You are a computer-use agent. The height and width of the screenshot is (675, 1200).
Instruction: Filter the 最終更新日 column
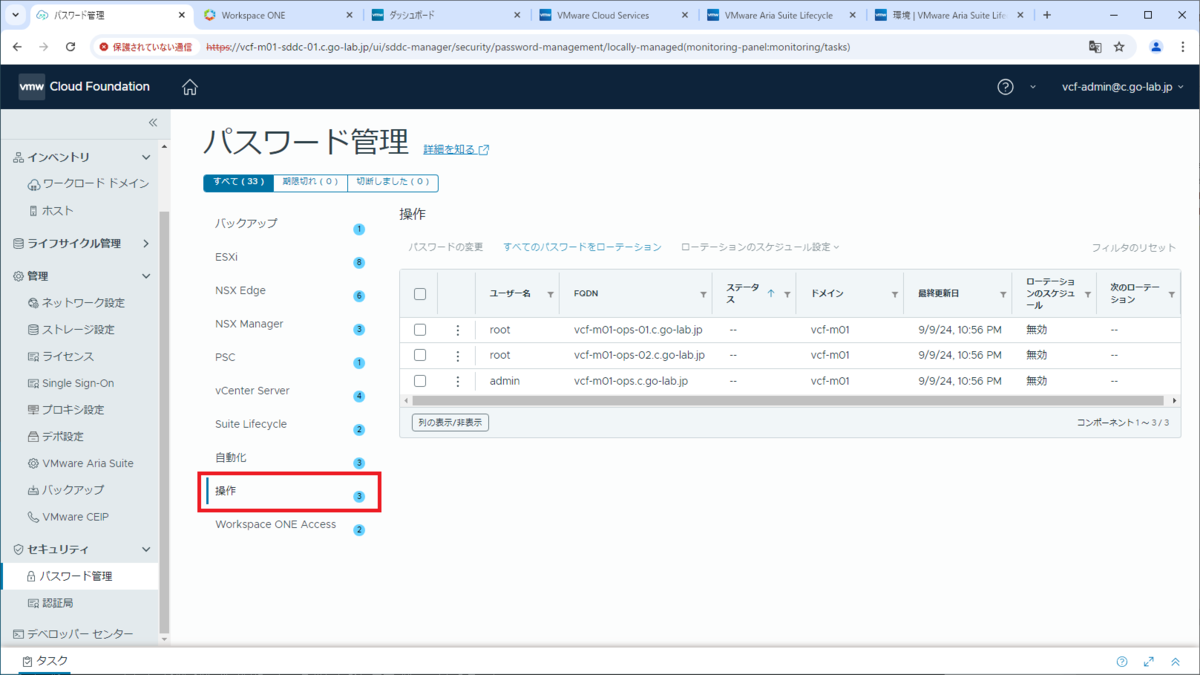(1003, 295)
